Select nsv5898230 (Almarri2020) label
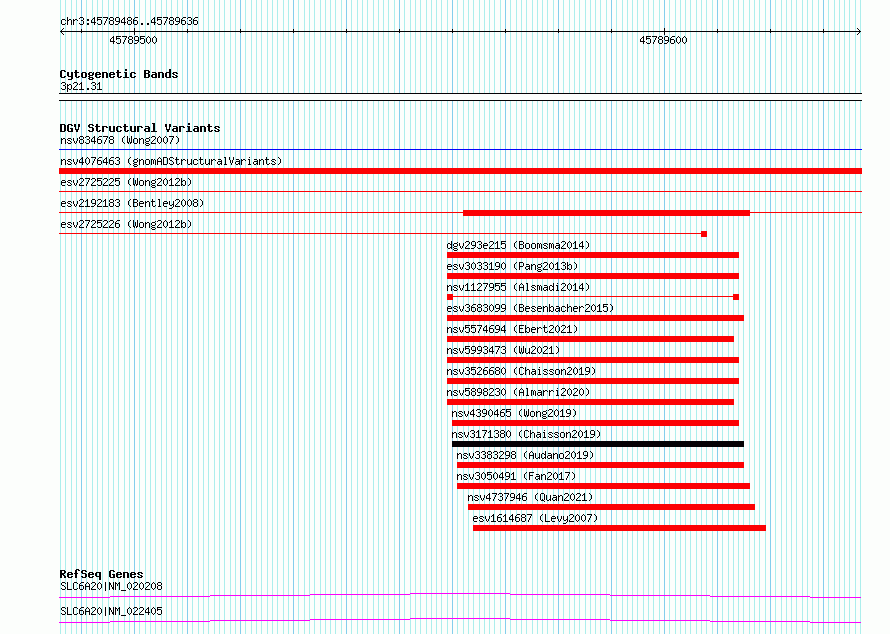 (518, 392)
